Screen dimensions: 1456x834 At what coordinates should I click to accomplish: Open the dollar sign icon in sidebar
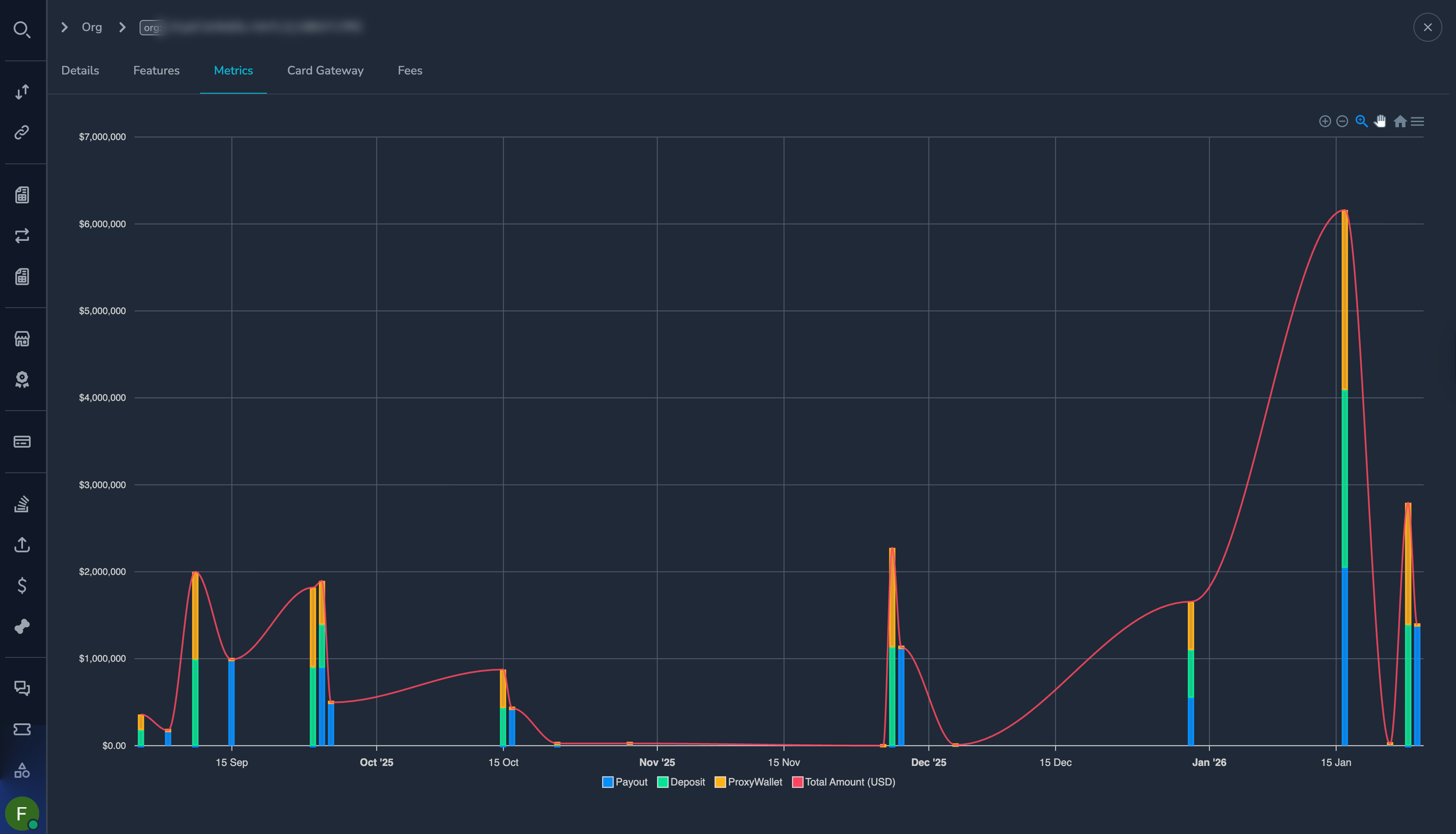click(x=22, y=586)
